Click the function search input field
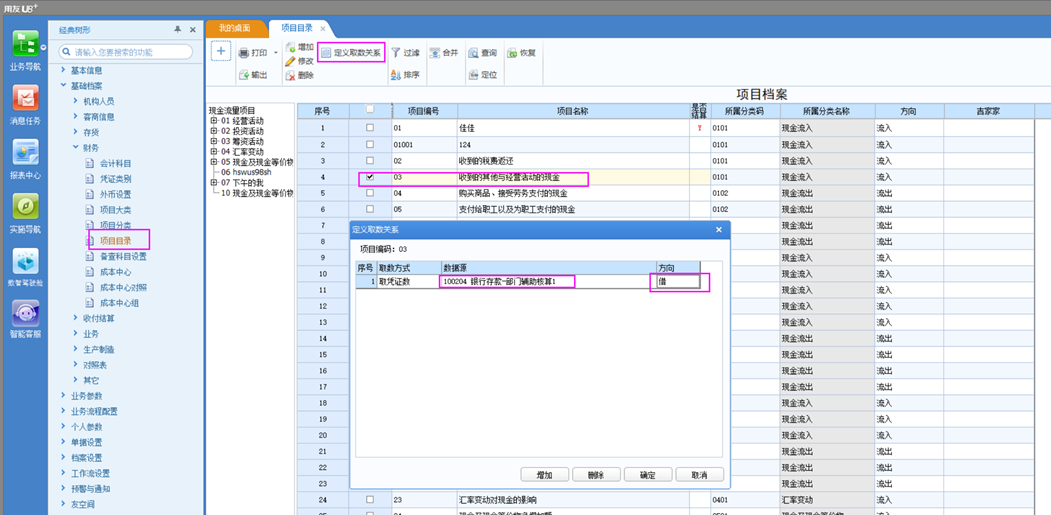This screenshot has height=515, width=1051. [x=126, y=52]
